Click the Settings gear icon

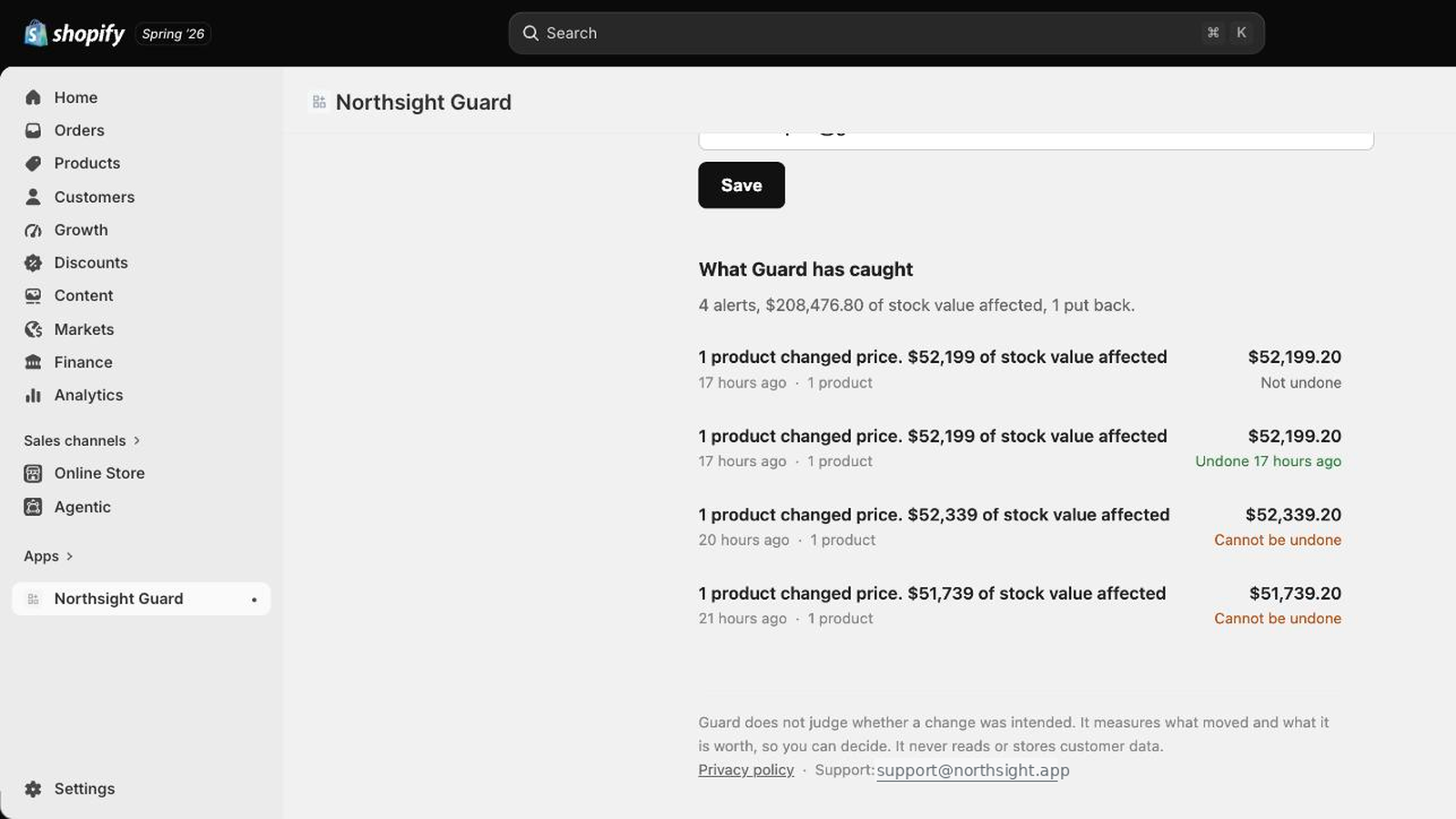[34, 789]
